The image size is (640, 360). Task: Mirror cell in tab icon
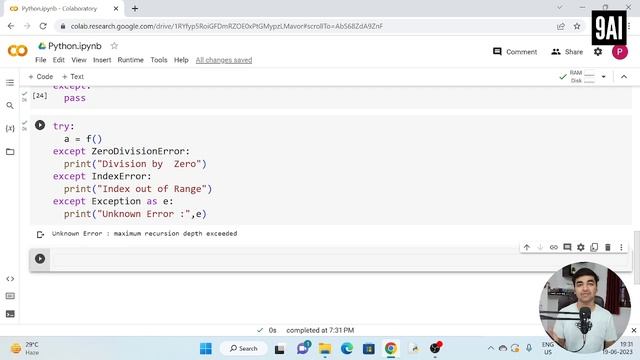pos(594,247)
